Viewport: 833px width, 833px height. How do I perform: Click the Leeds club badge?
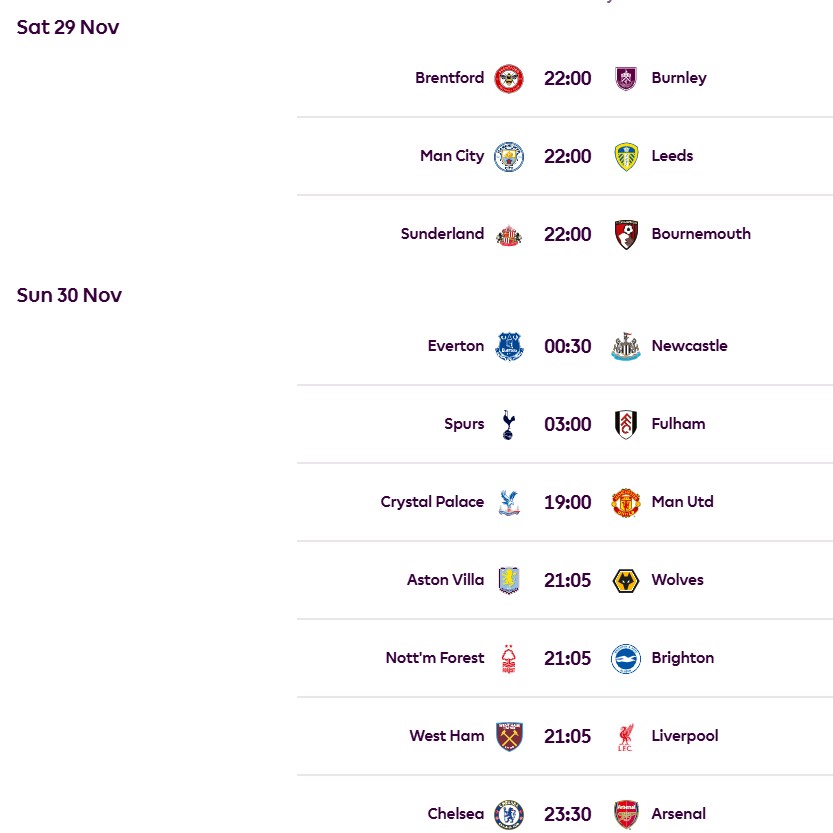625,156
